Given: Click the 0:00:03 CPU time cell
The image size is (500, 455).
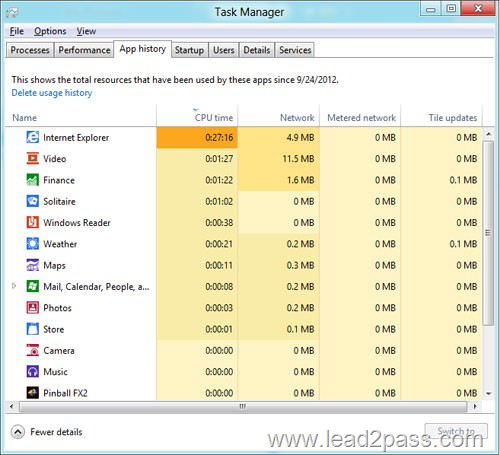Looking at the screenshot, I should click(x=197, y=308).
